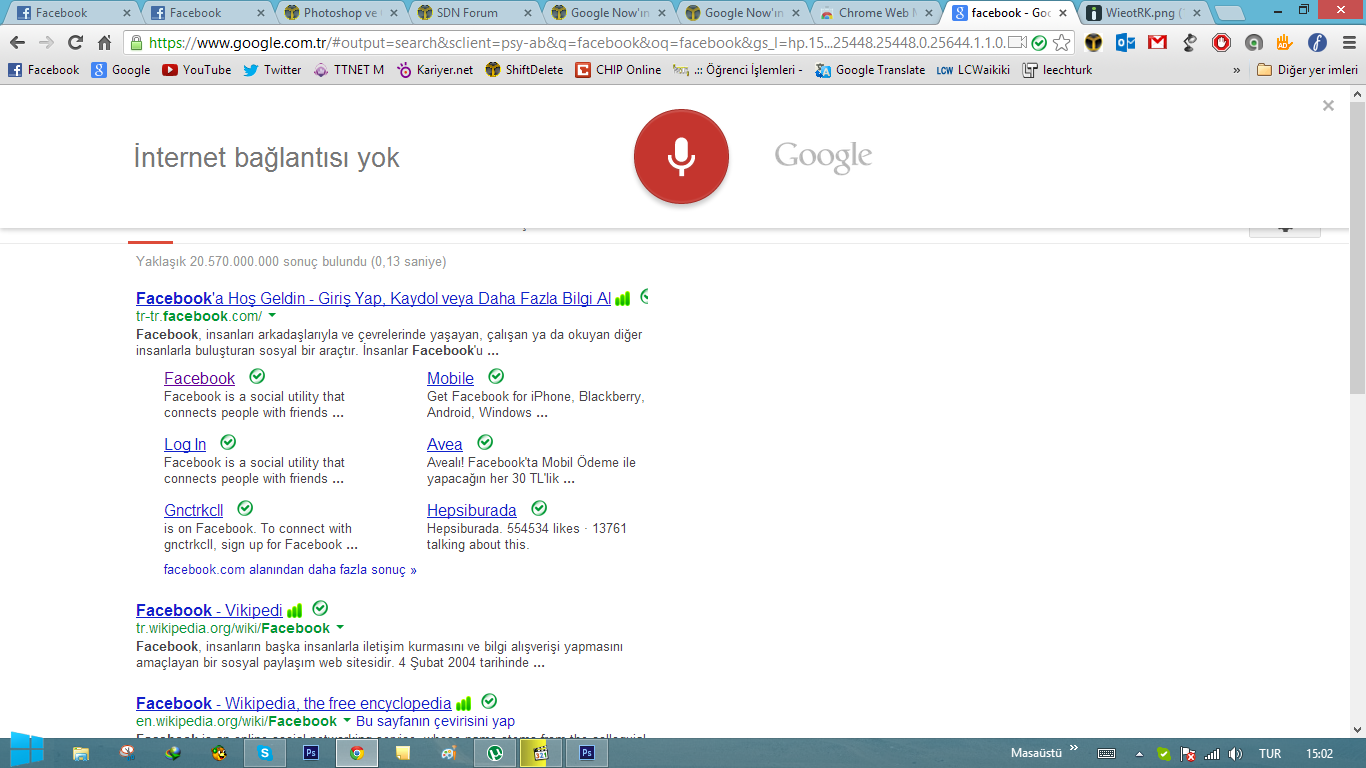1366x768 pixels.
Task: Click the page vertical scrollbar thumb
Action: [x=1357, y=246]
